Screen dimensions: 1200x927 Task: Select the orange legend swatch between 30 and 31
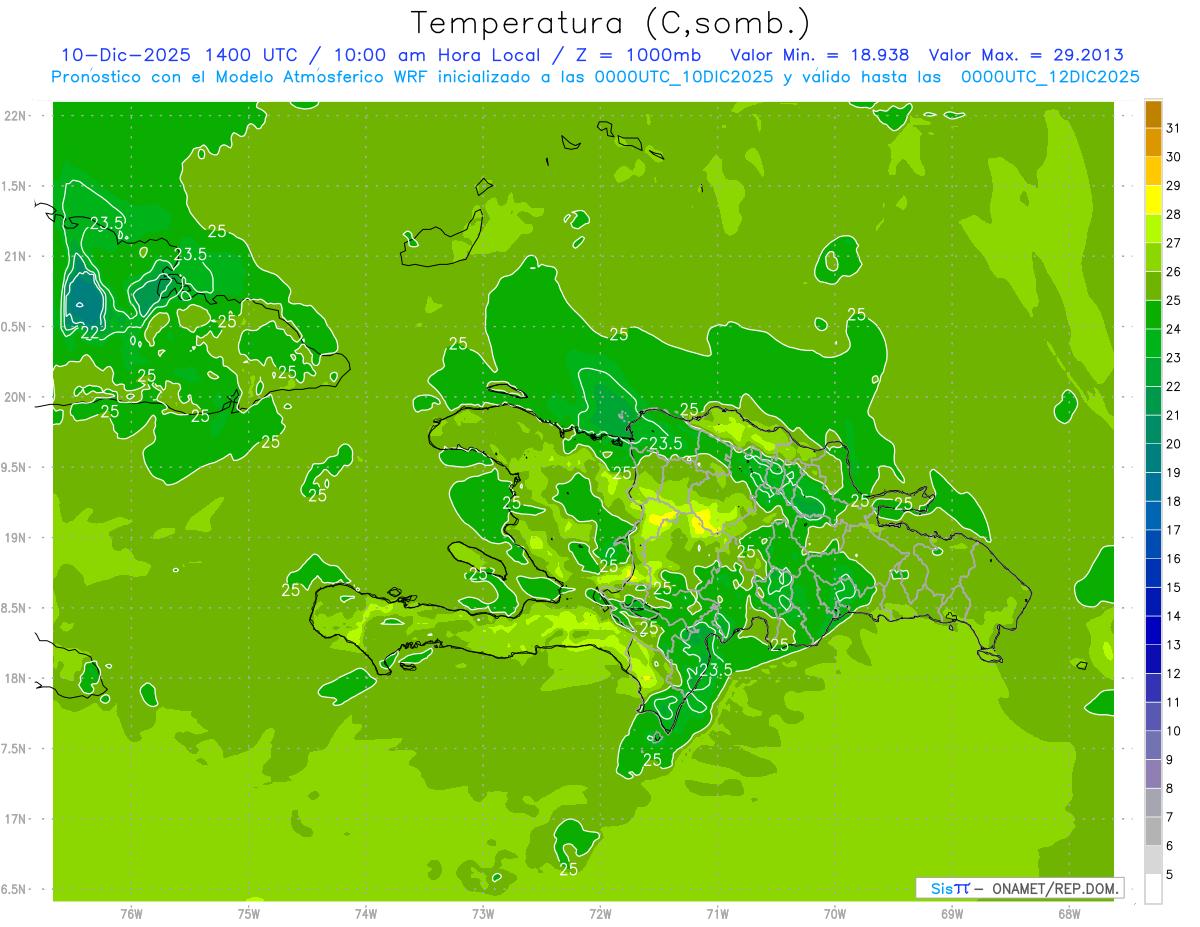[1153, 142]
